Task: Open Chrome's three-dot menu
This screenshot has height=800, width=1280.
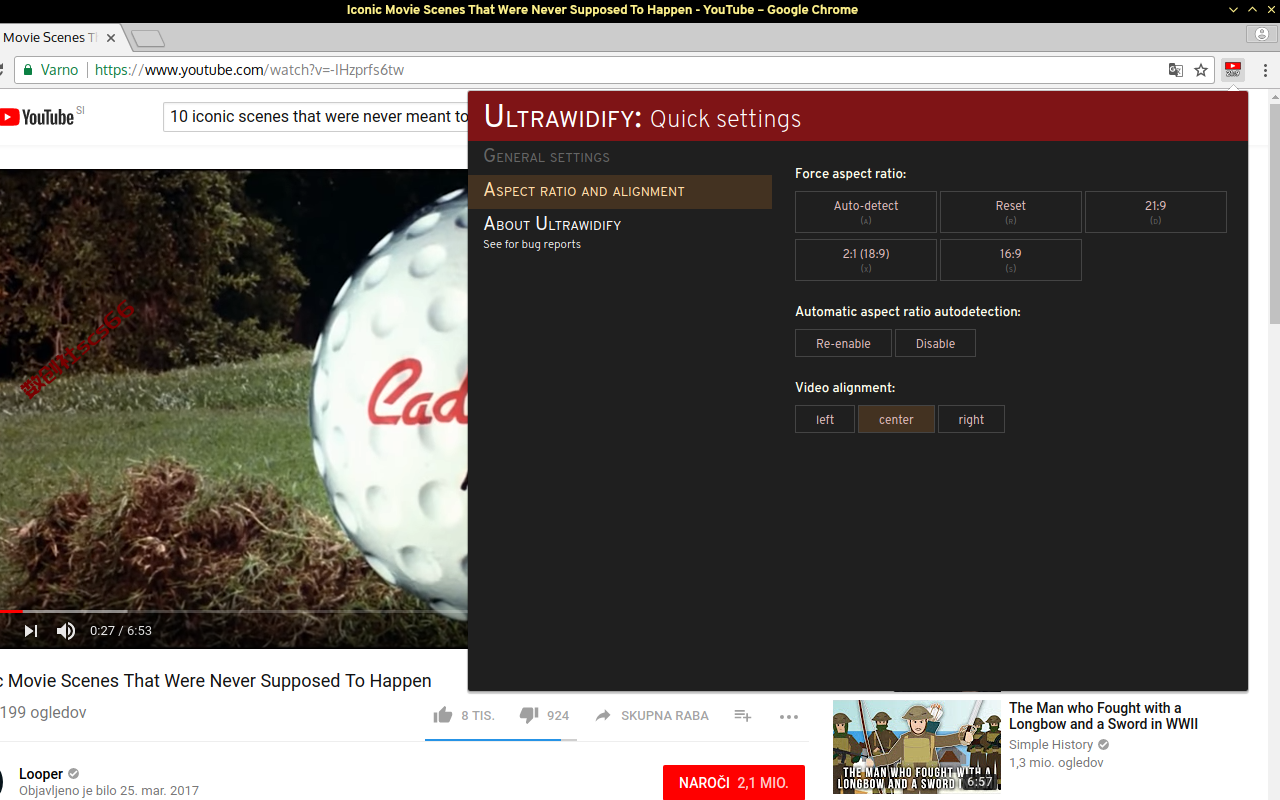Action: pos(1265,70)
